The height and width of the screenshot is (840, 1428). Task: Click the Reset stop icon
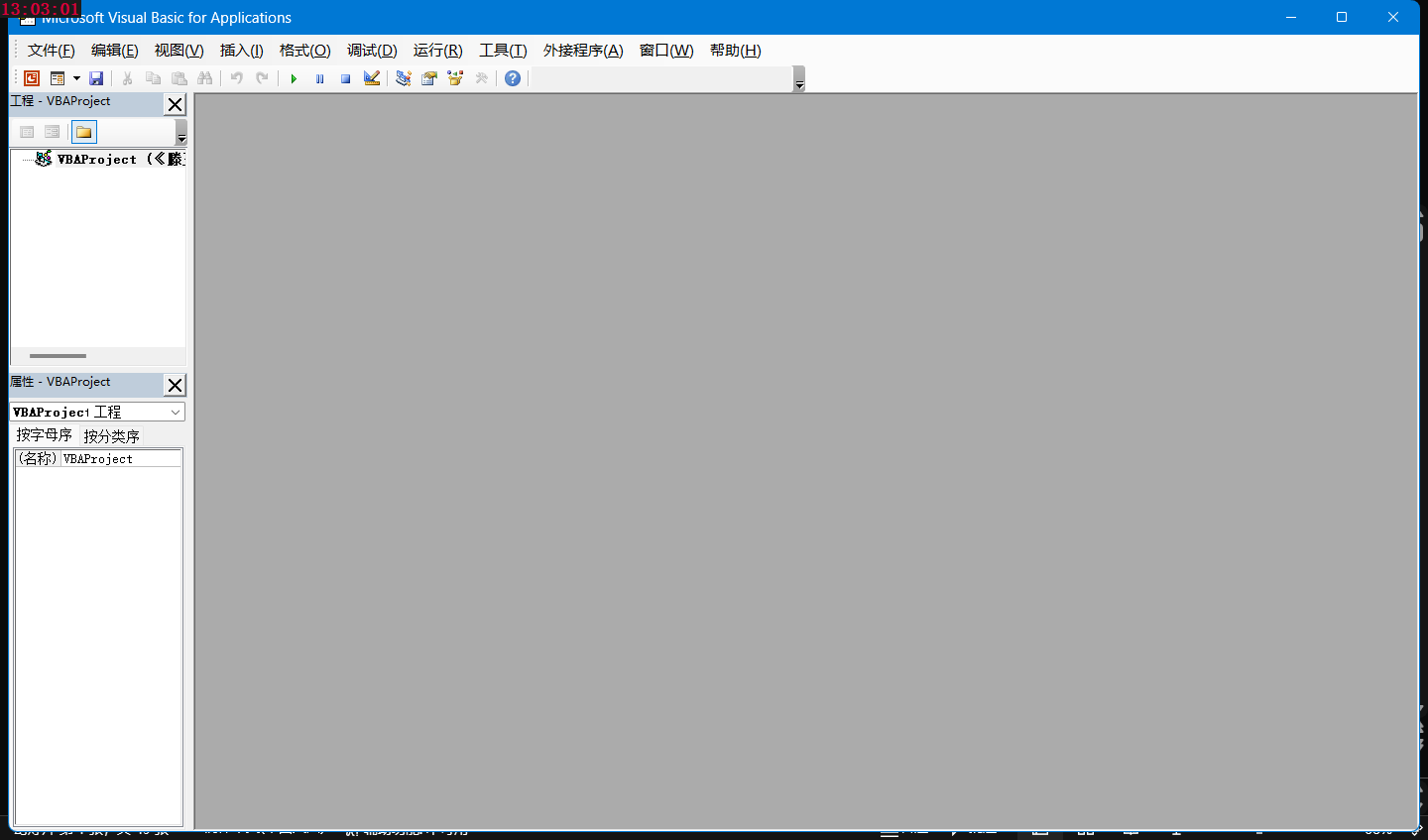point(345,78)
